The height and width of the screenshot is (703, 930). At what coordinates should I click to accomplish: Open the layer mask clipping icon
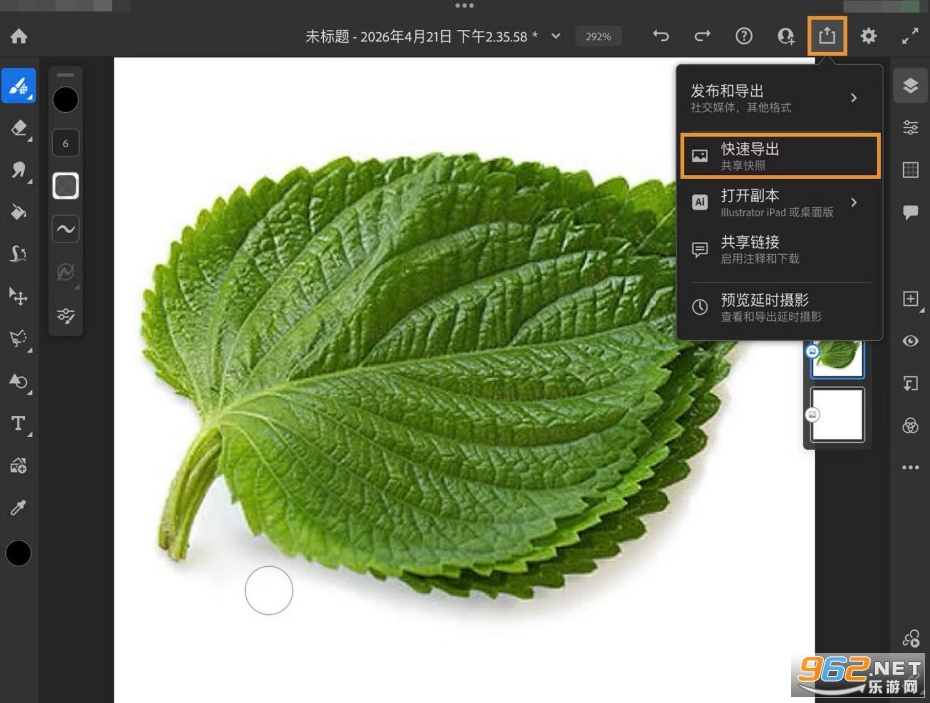pyautogui.click(x=910, y=383)
